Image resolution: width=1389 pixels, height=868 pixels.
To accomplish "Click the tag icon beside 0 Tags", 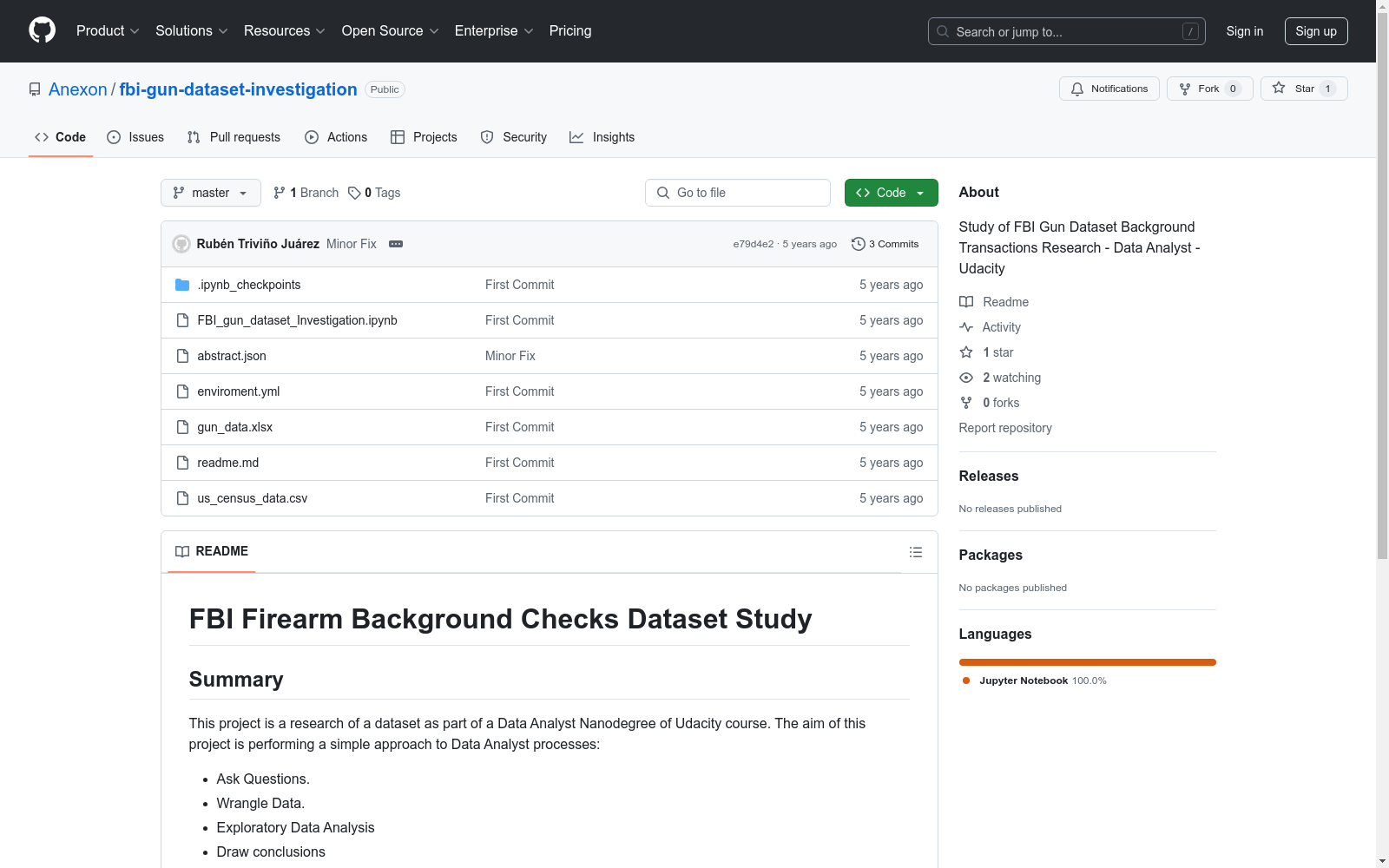I will (354, 193).
